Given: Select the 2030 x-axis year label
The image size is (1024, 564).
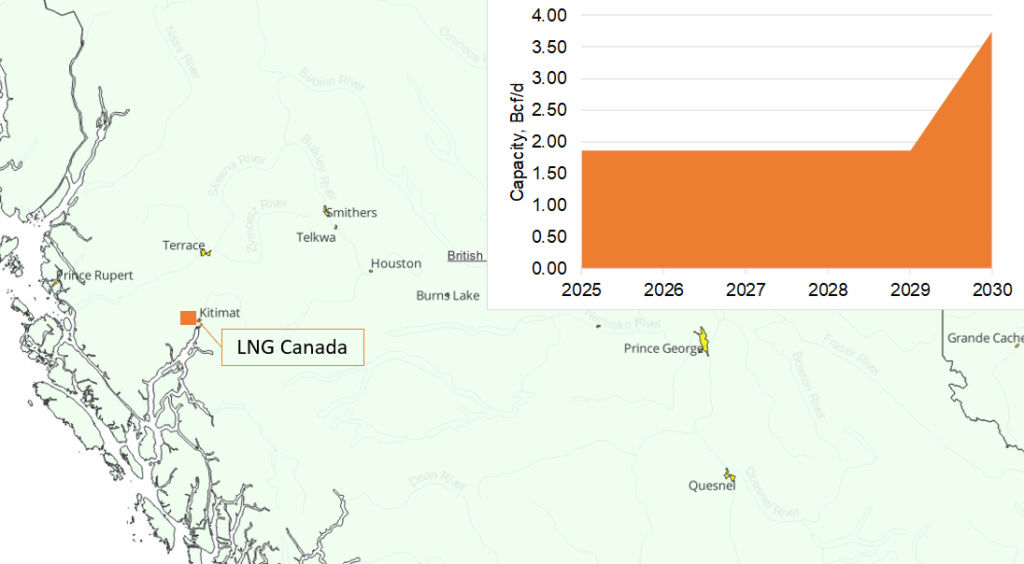Looking at the screenshot, I should pos(990,290).
